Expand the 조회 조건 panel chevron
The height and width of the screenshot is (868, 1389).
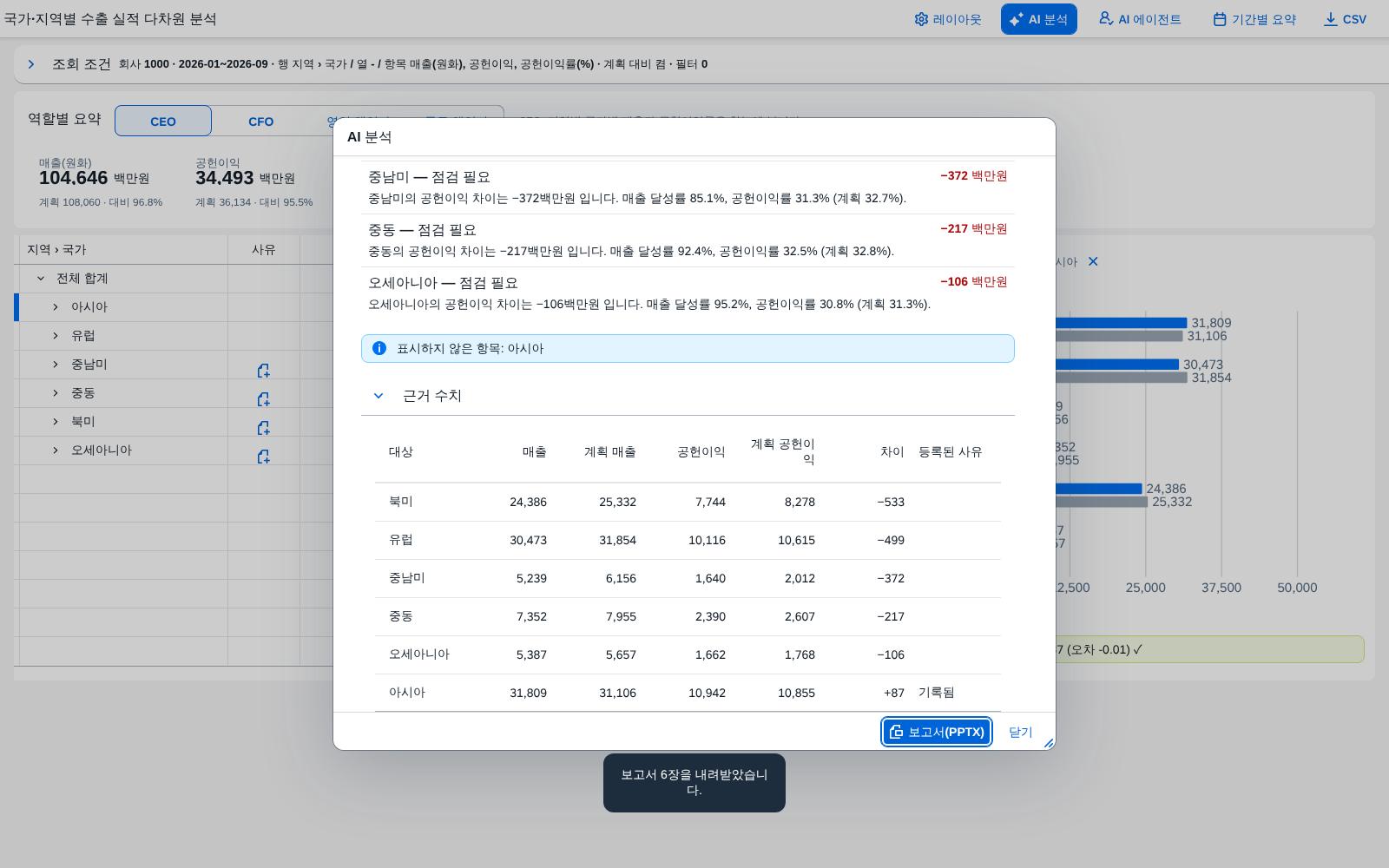(x=31, y=64)
